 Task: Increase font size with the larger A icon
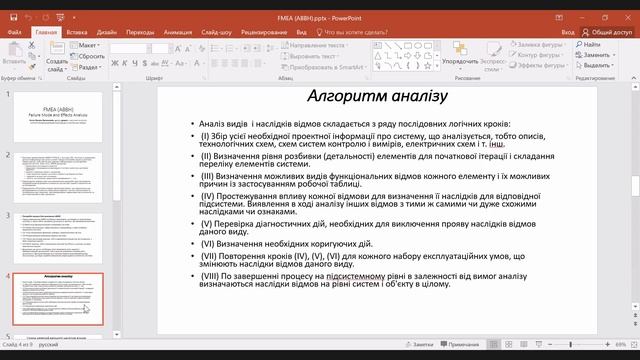pyautogui.click(x=178, y=49)
